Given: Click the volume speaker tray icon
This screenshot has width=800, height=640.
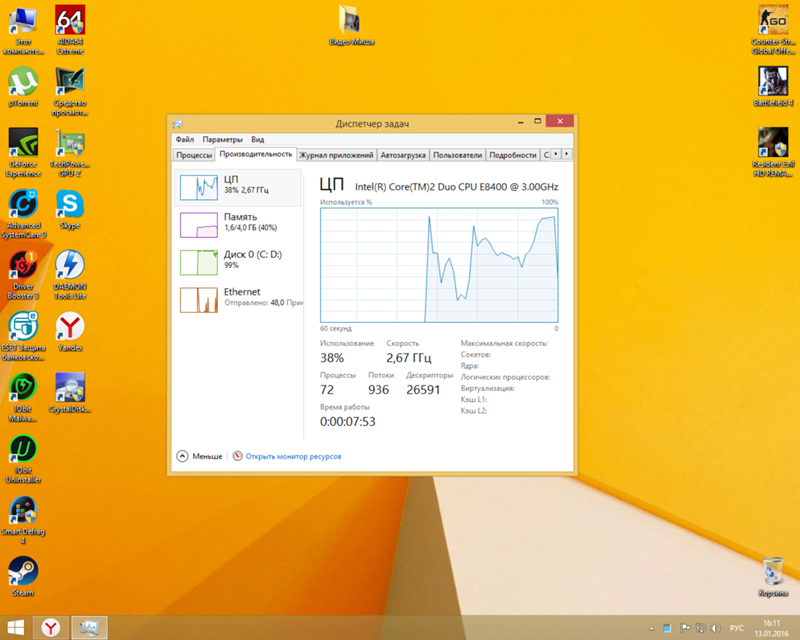Looking at the screenshot, I should tap(715, 628).
